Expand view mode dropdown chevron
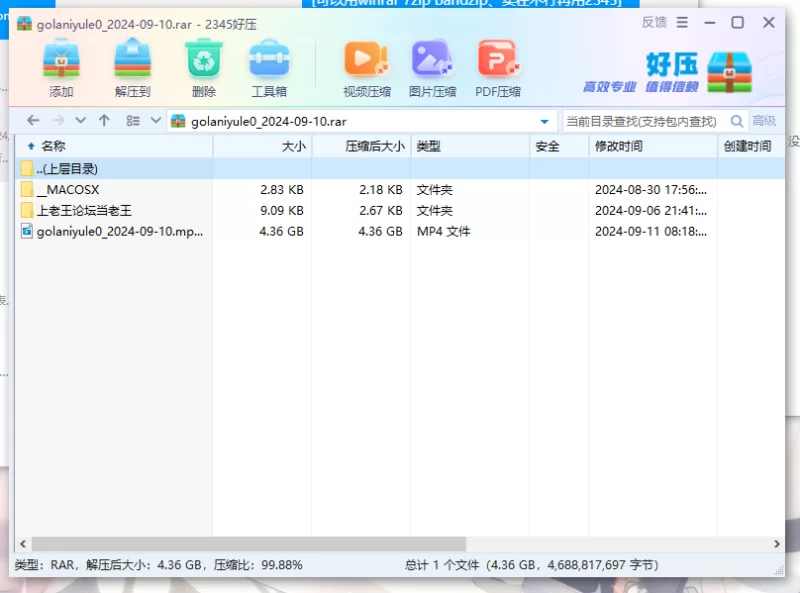 coord(156,120)
